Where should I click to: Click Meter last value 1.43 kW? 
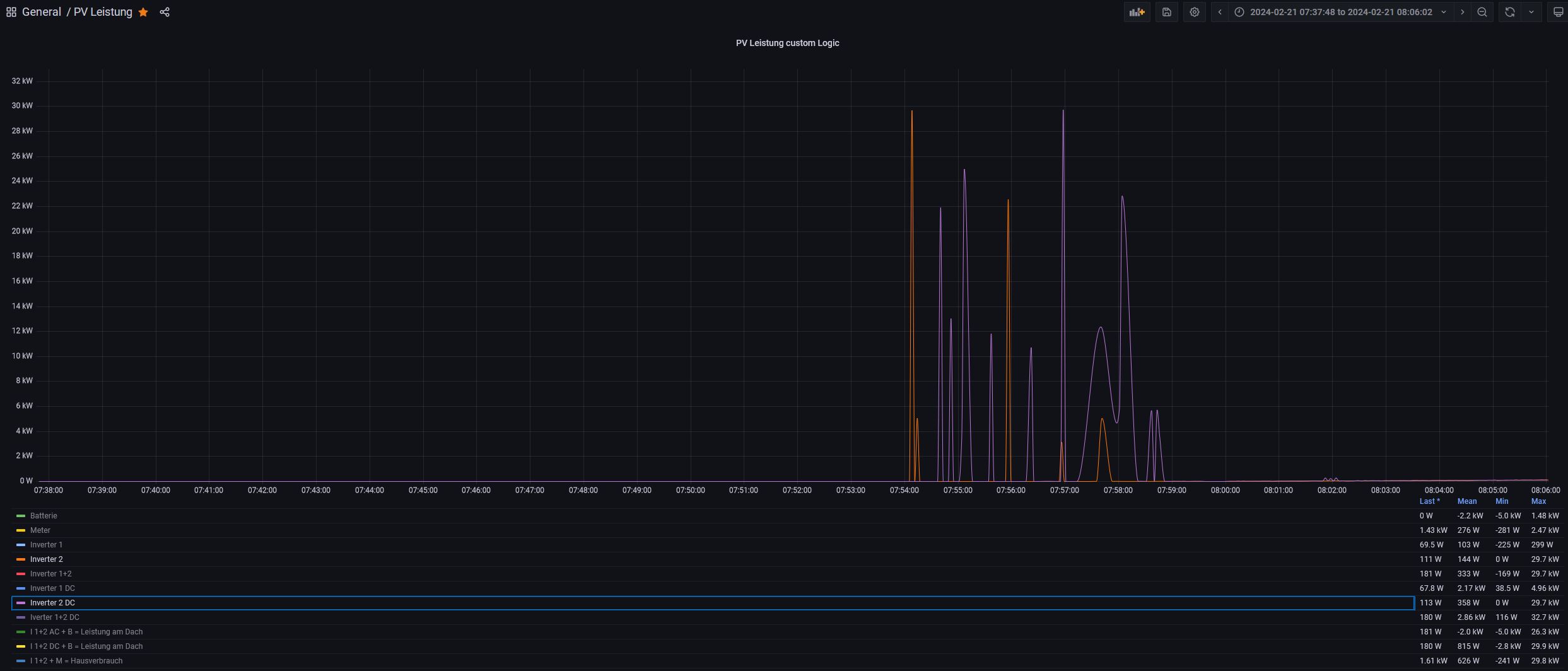[1433, 530]
